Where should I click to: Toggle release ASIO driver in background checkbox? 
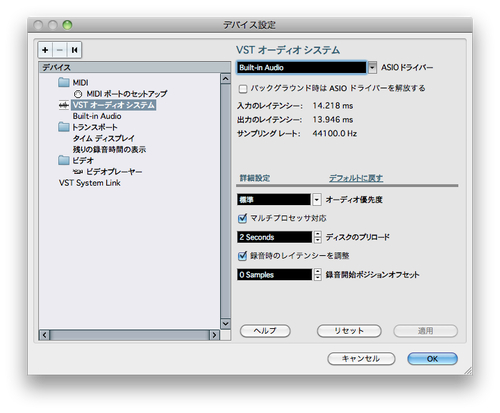click(x=243, y=89)
